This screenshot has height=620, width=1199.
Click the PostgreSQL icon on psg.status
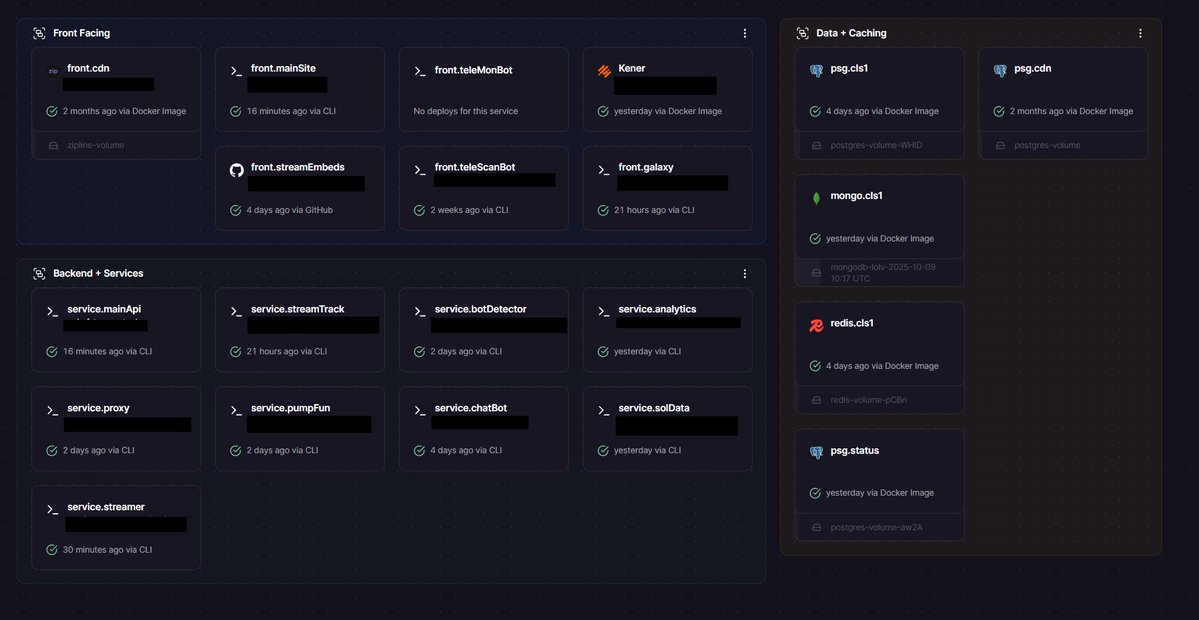[815, 452]
